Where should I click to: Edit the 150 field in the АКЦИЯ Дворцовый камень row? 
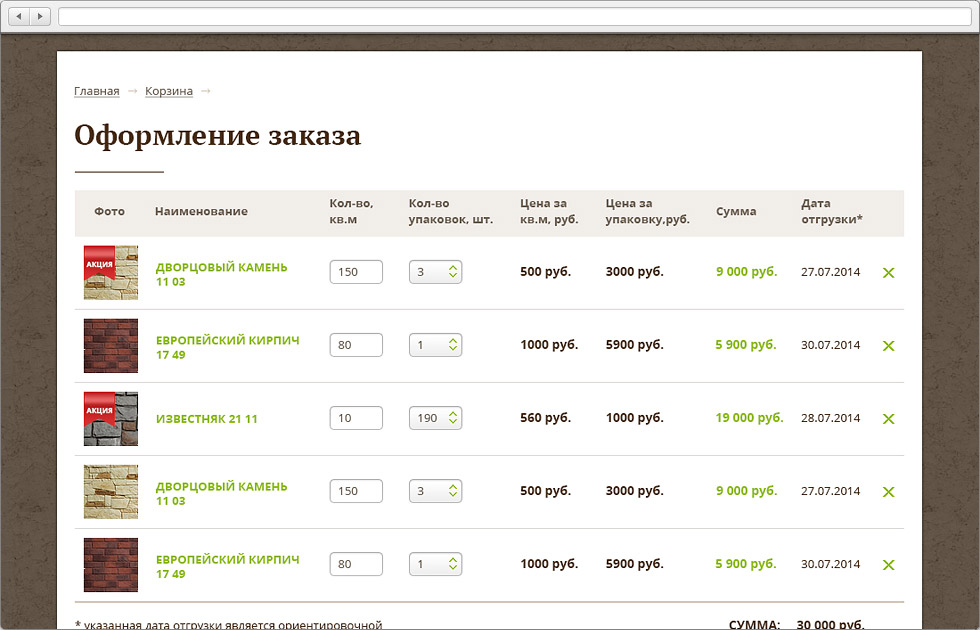click(356, 272)
